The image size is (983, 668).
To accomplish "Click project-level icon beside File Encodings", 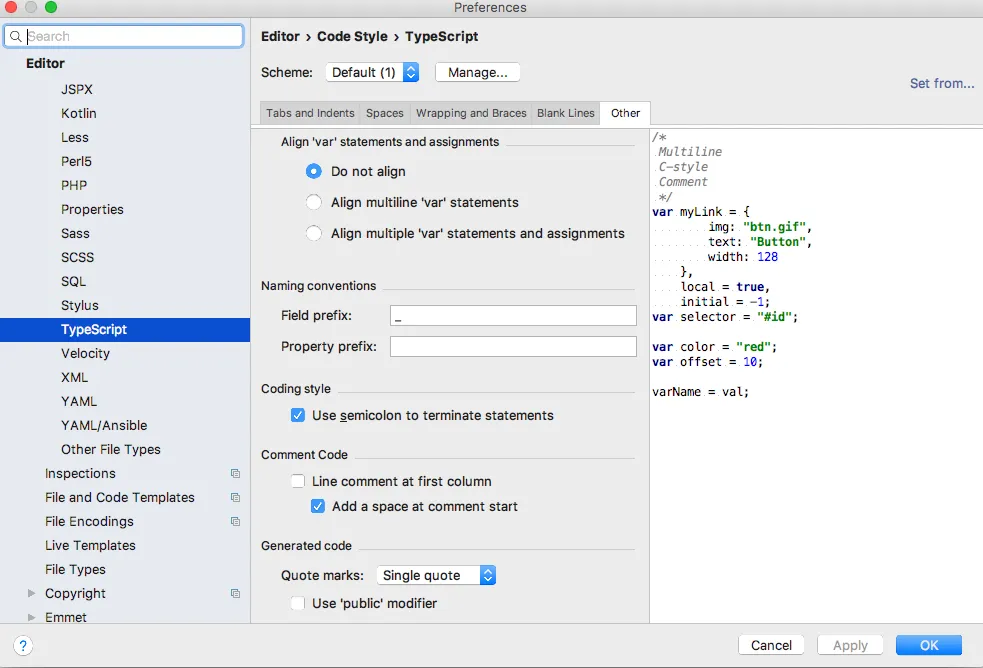I will [235, 522].
